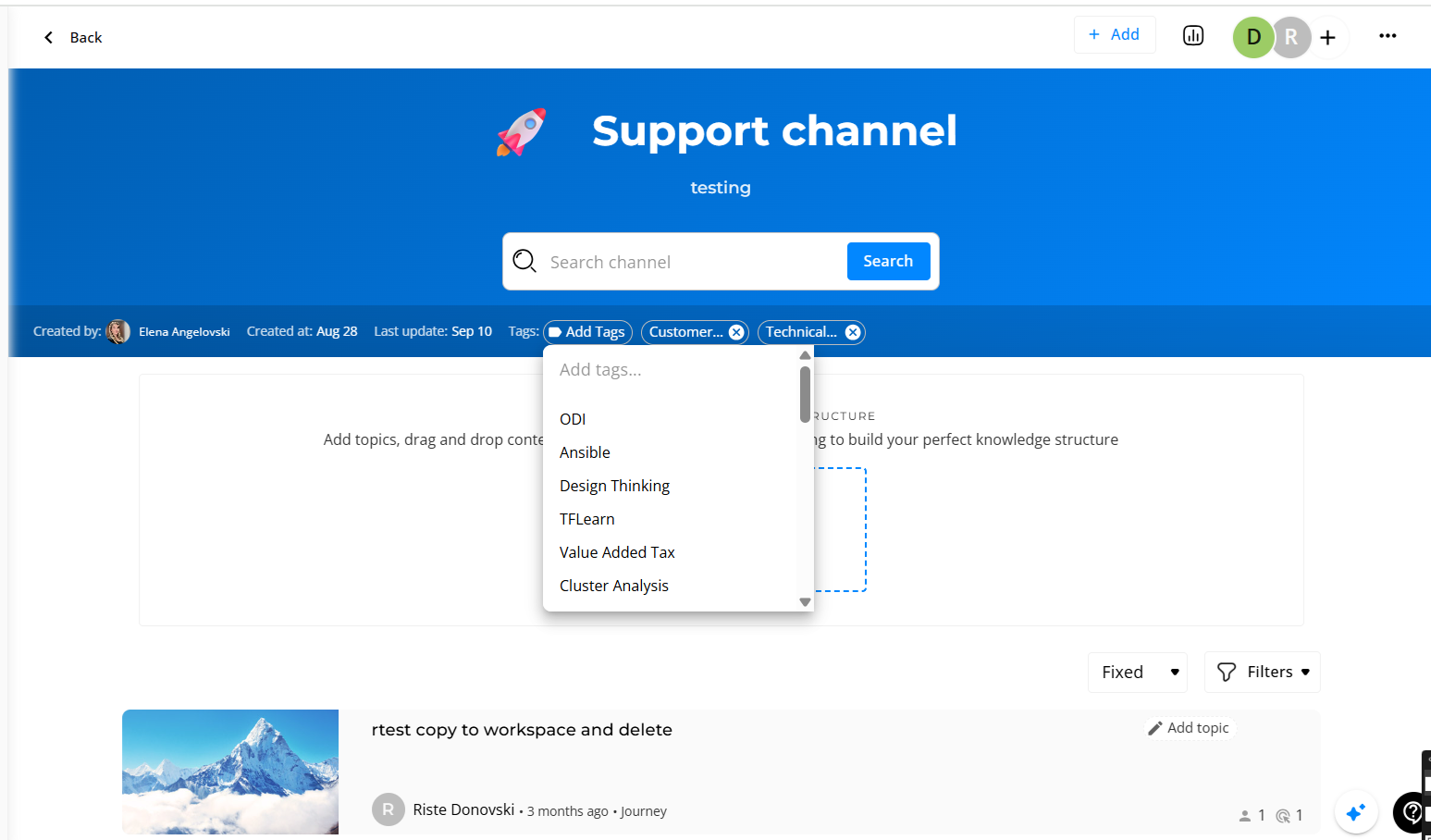
Task: Pick Value Added Tax tag
Action: [617, 552]
